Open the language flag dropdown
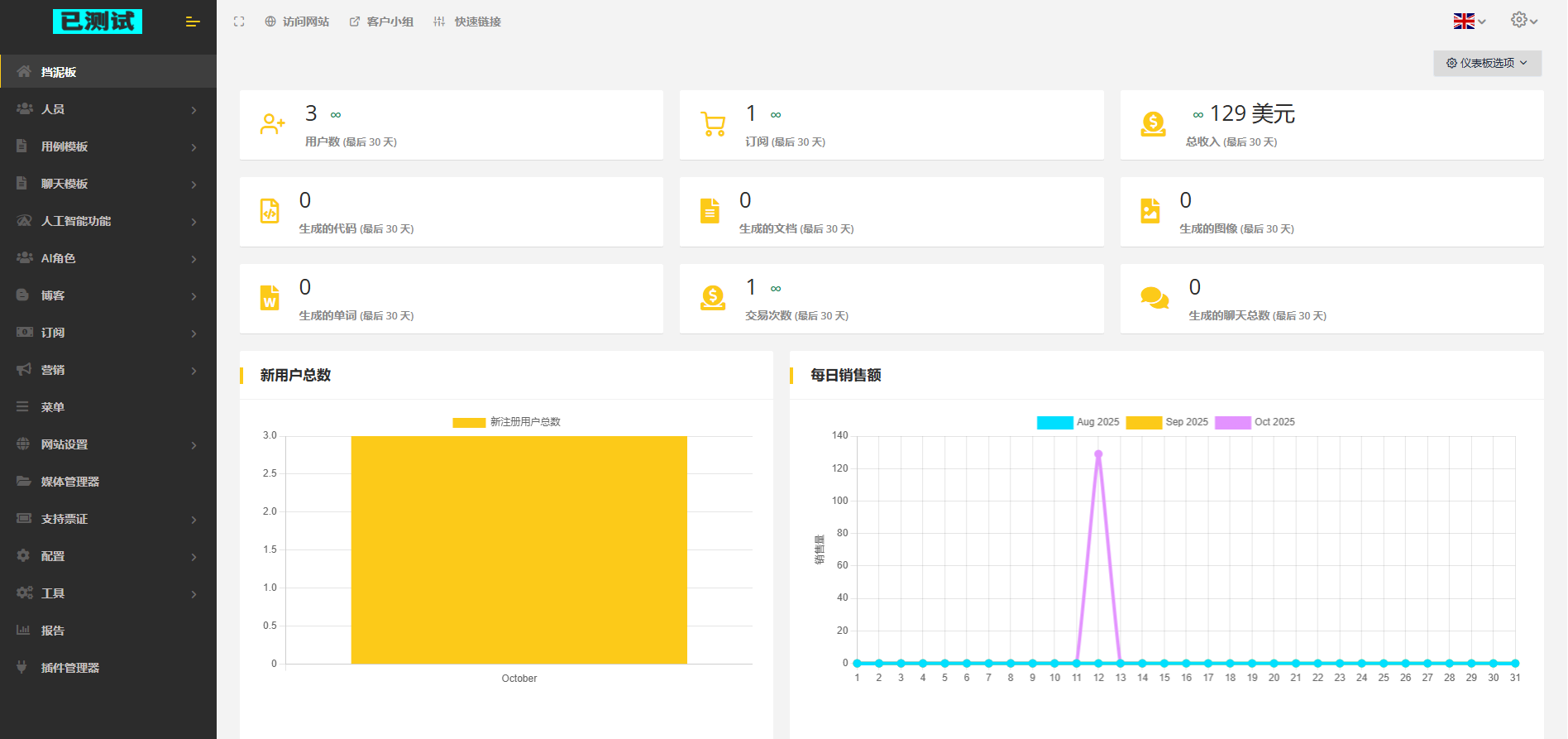This screenshot has width=1568, height=739. pos(1470,22)
